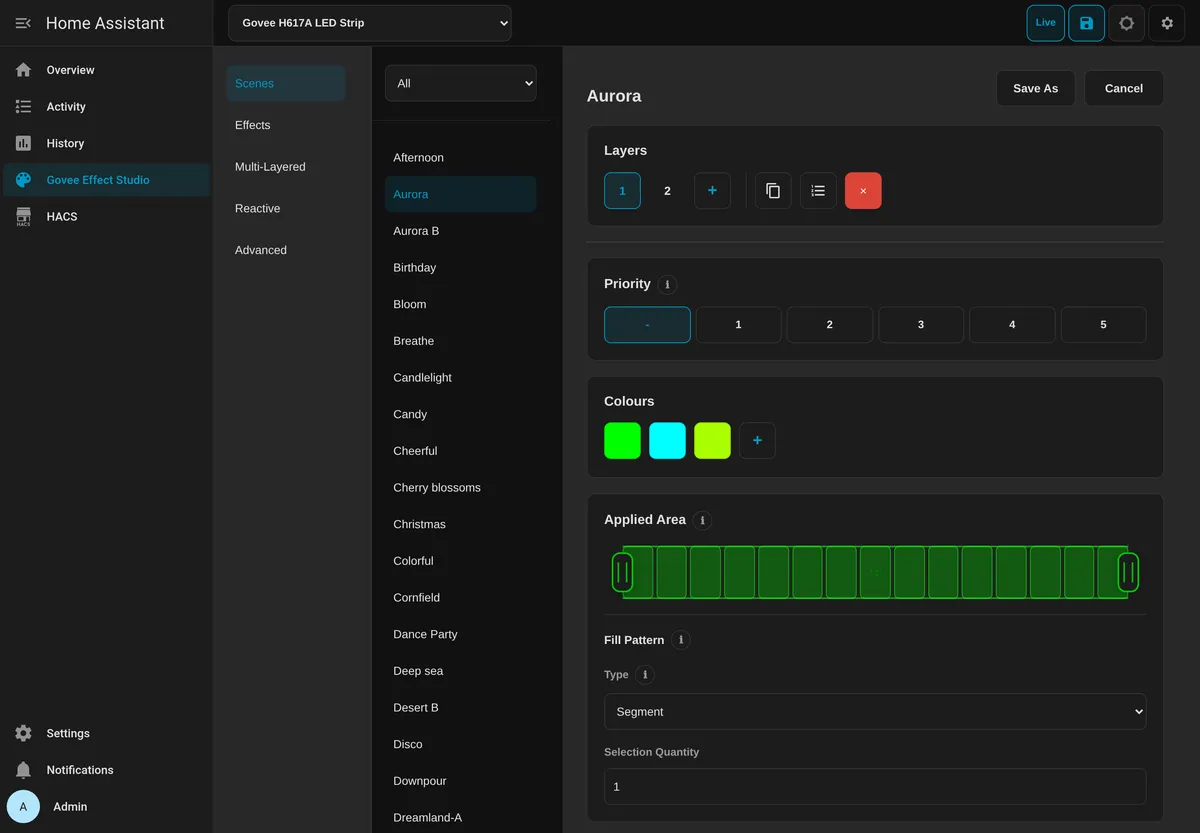Viewport: 1200px width, 833px height.
Task: Click the brightness icon in header
Action: [x=1127, y=23]
